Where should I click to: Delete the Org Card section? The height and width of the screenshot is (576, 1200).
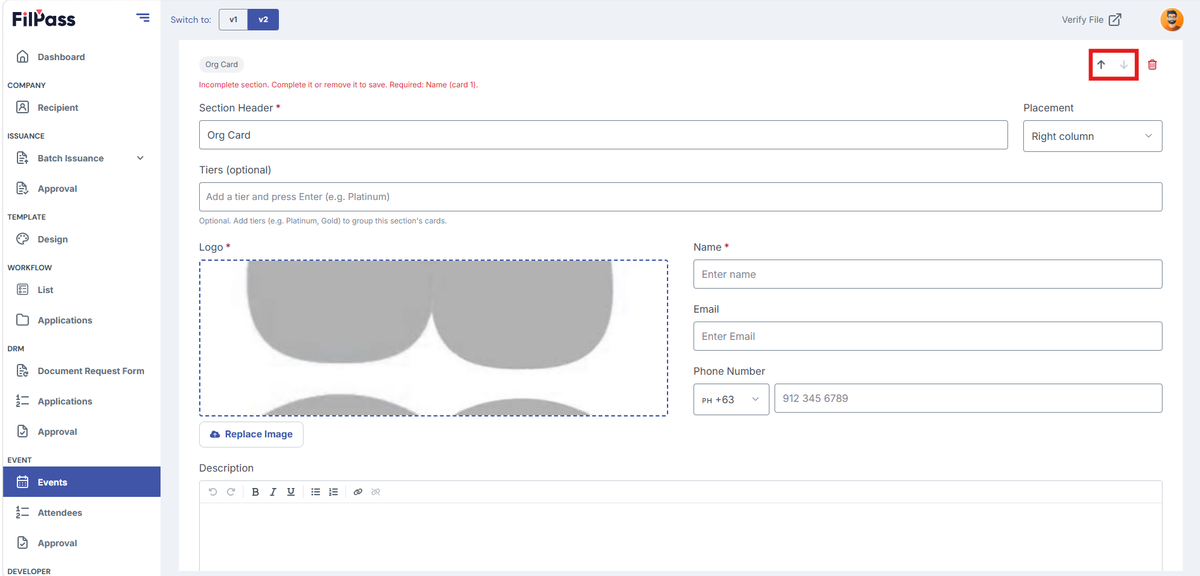(x=1152, y=65)
